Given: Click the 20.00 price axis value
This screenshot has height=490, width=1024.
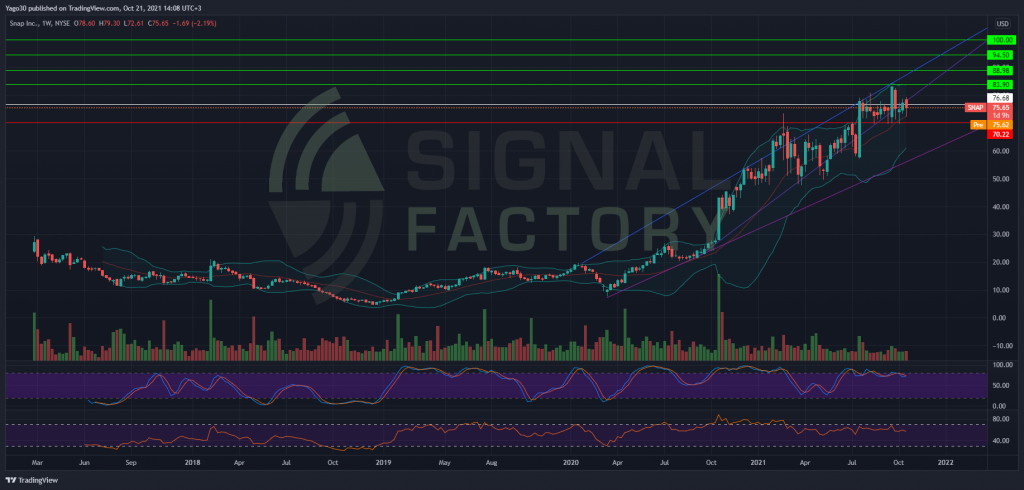Looking at the screenshot, I should (x=1002, y=262).
